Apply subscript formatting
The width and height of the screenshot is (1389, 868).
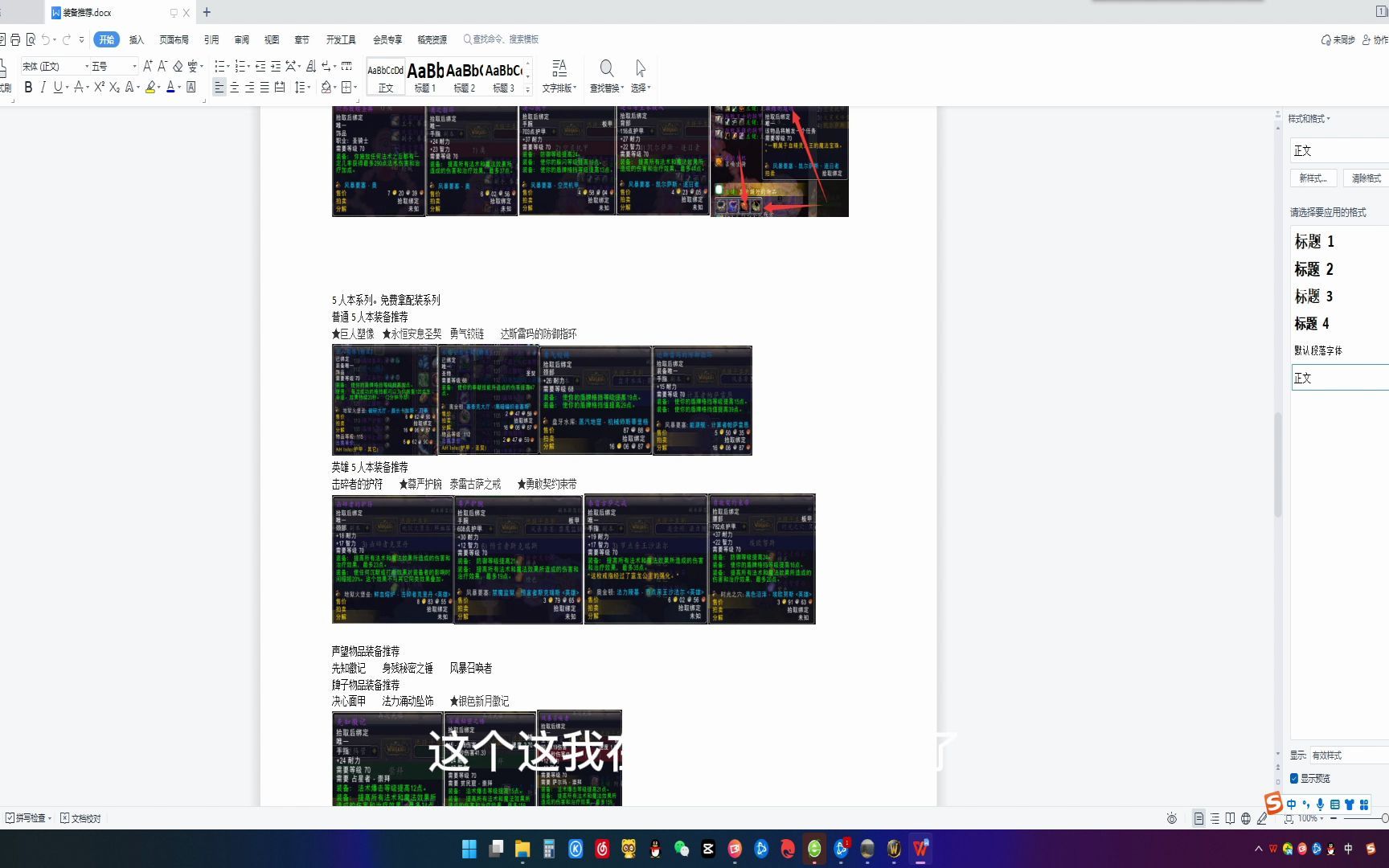point(114,87)
